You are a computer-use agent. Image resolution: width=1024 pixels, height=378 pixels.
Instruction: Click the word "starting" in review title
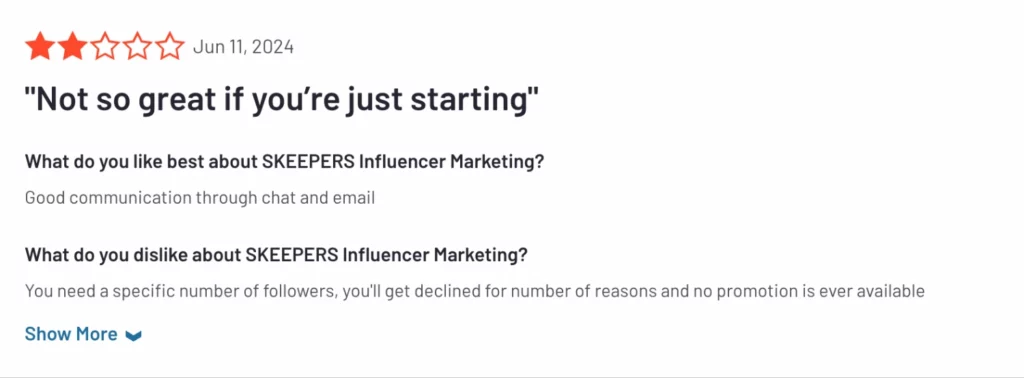pos(468,102)
